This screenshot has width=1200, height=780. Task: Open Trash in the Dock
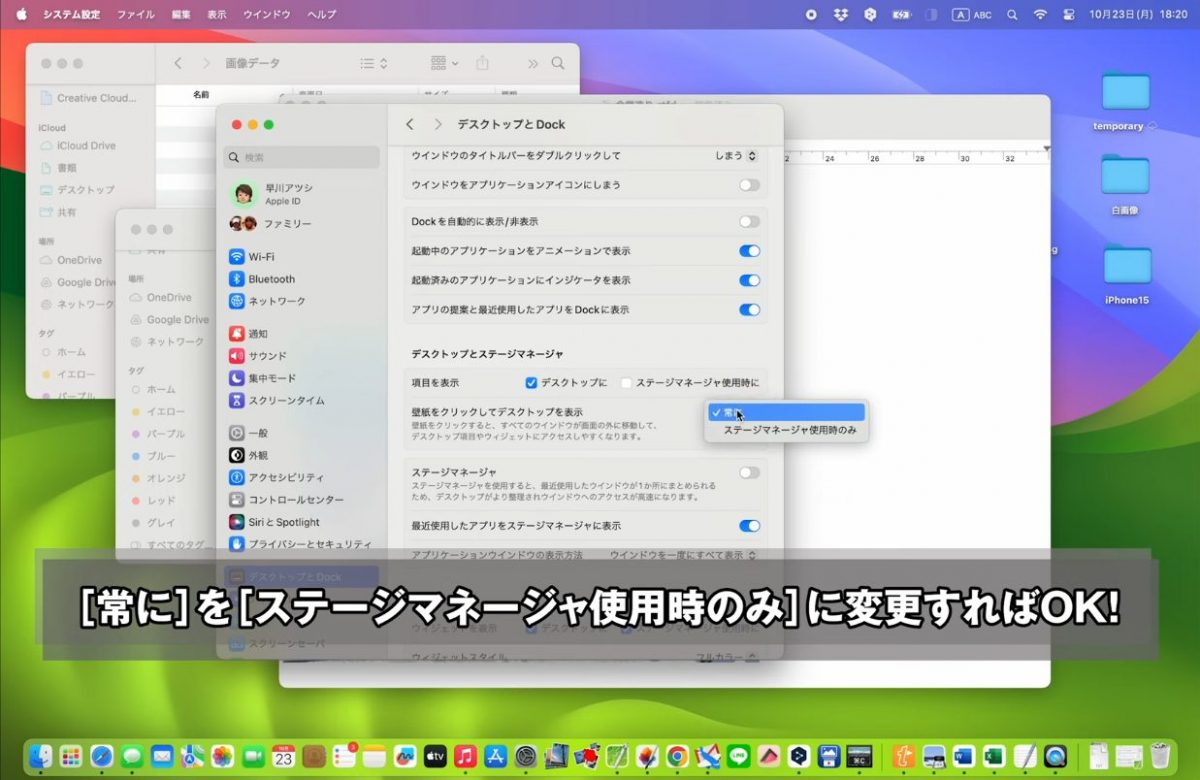click(x=1160, y=756)
